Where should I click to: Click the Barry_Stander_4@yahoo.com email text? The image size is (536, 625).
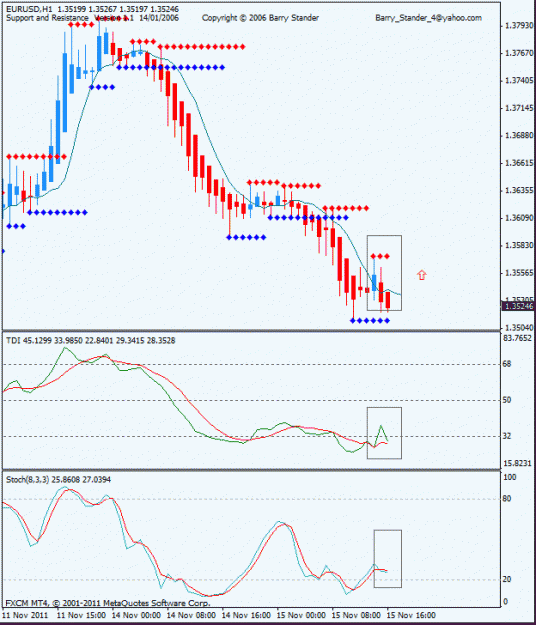(x=428, y=18)
